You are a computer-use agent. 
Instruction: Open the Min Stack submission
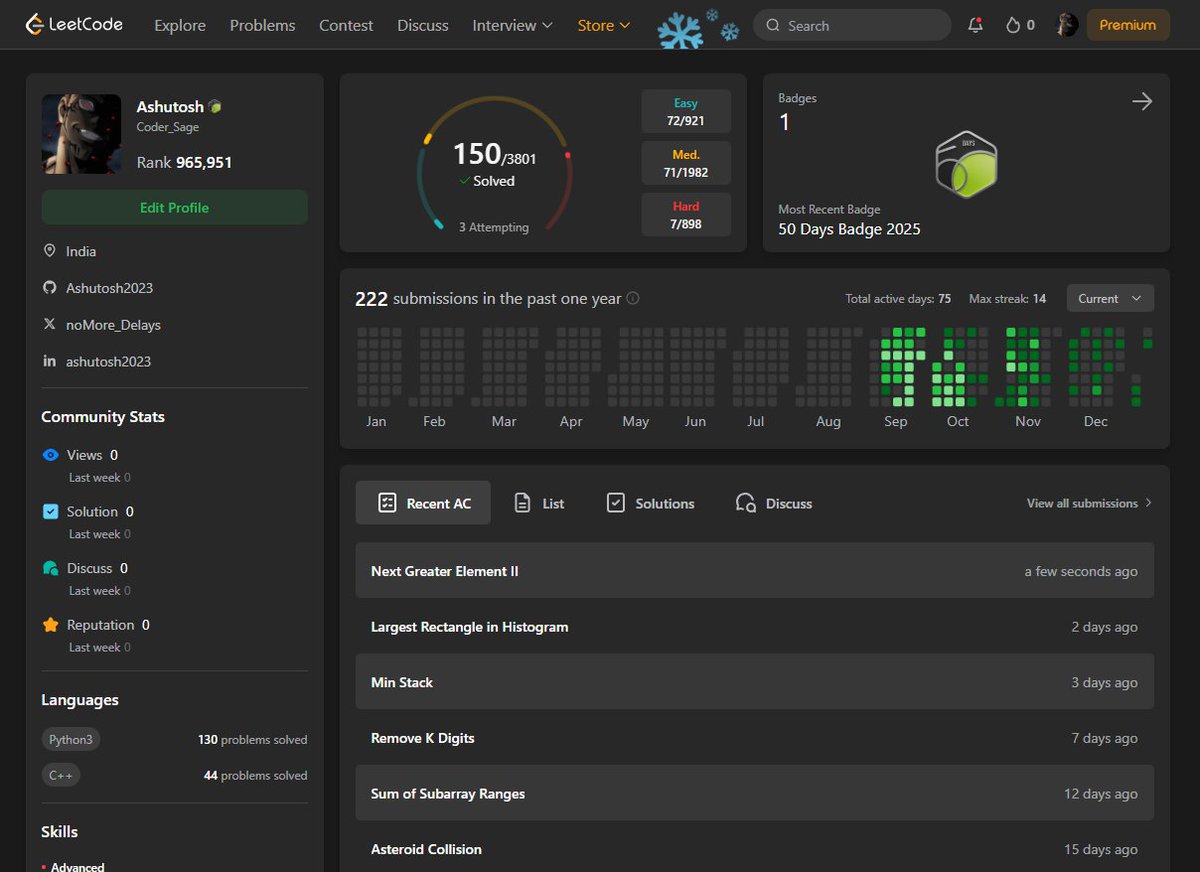pyautogui.click(x=755, y=682)
